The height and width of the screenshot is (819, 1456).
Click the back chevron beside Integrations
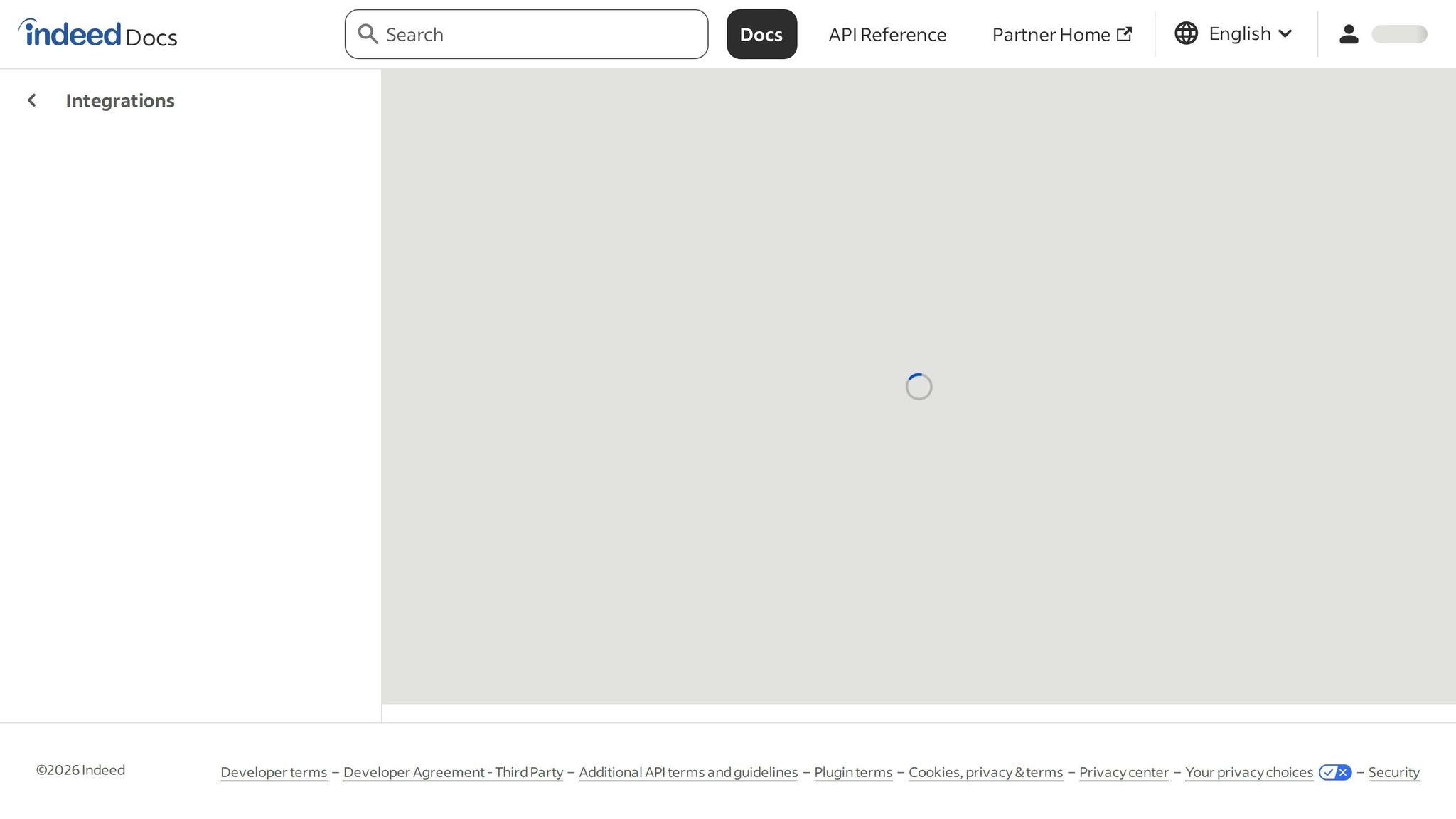(x=32, y=100)
